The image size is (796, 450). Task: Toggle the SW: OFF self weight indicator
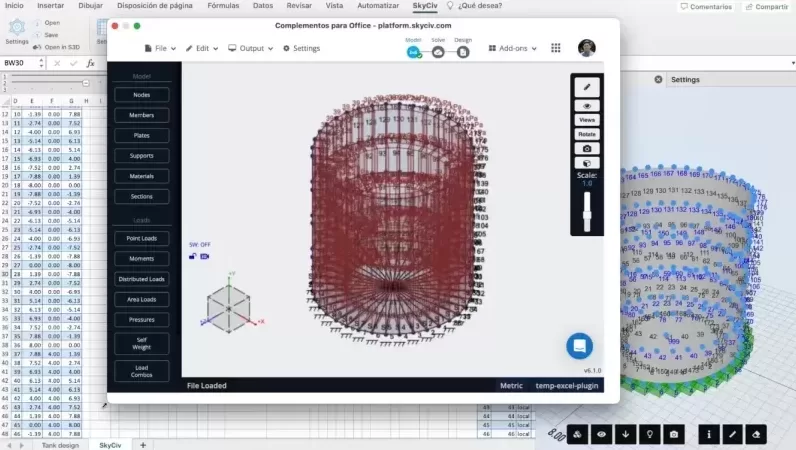click(x=200, y=244)
